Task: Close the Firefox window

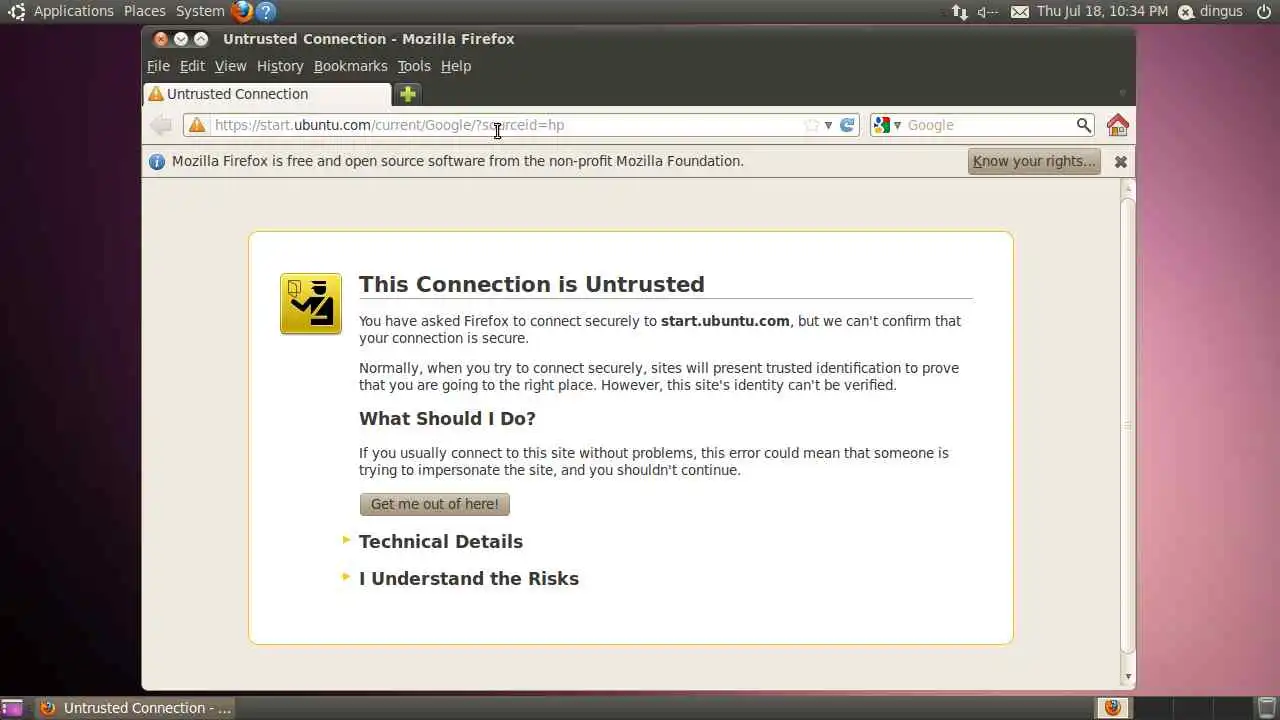Action: (161, 39)
